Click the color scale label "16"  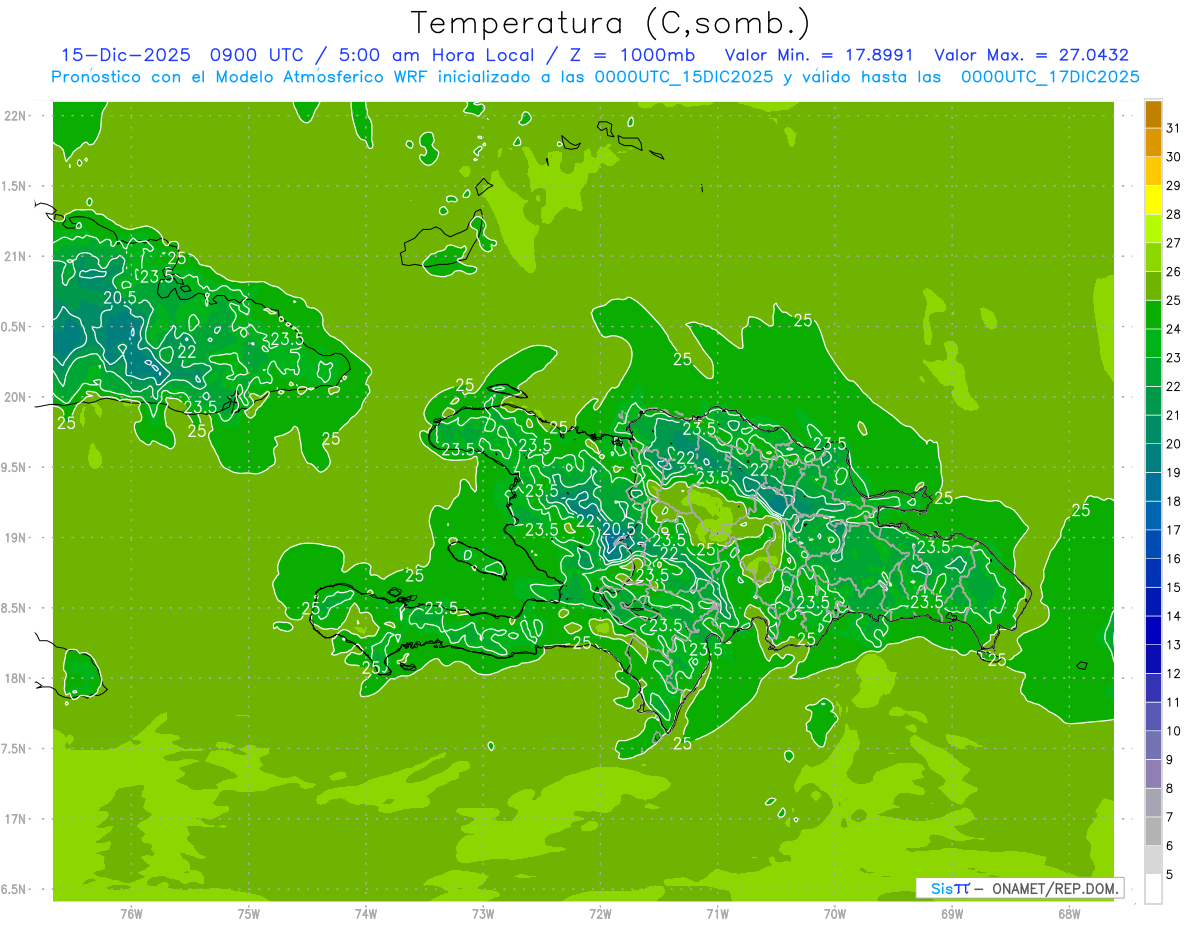point(1173,559)
